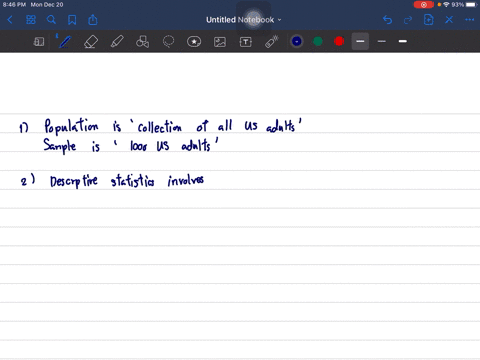Tap the handwritten word 'statistics'

click(133, 181)
